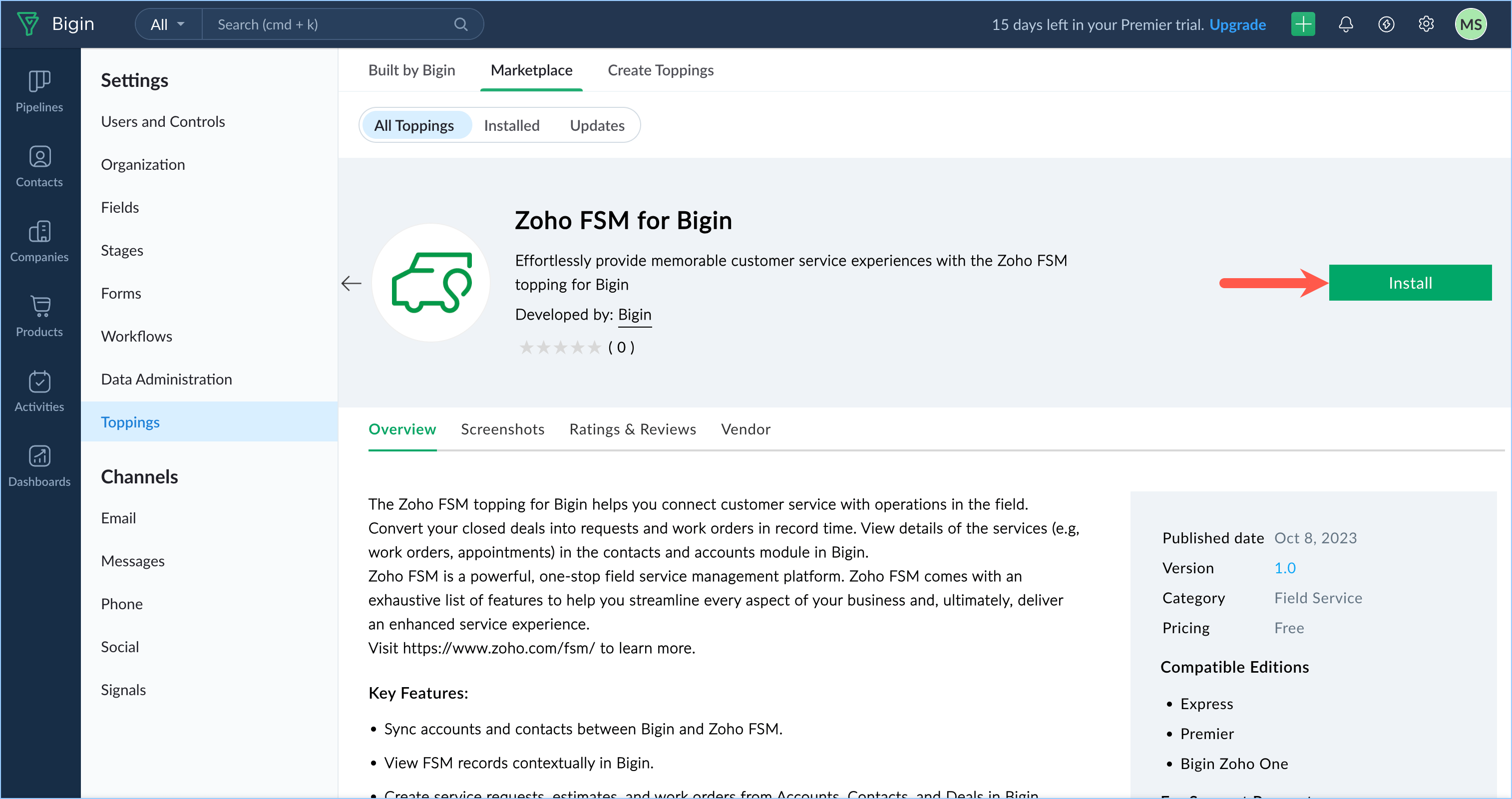Screen dimensions: 1512x799
Task: Open Messages channel settings
Action: point(133,561)
